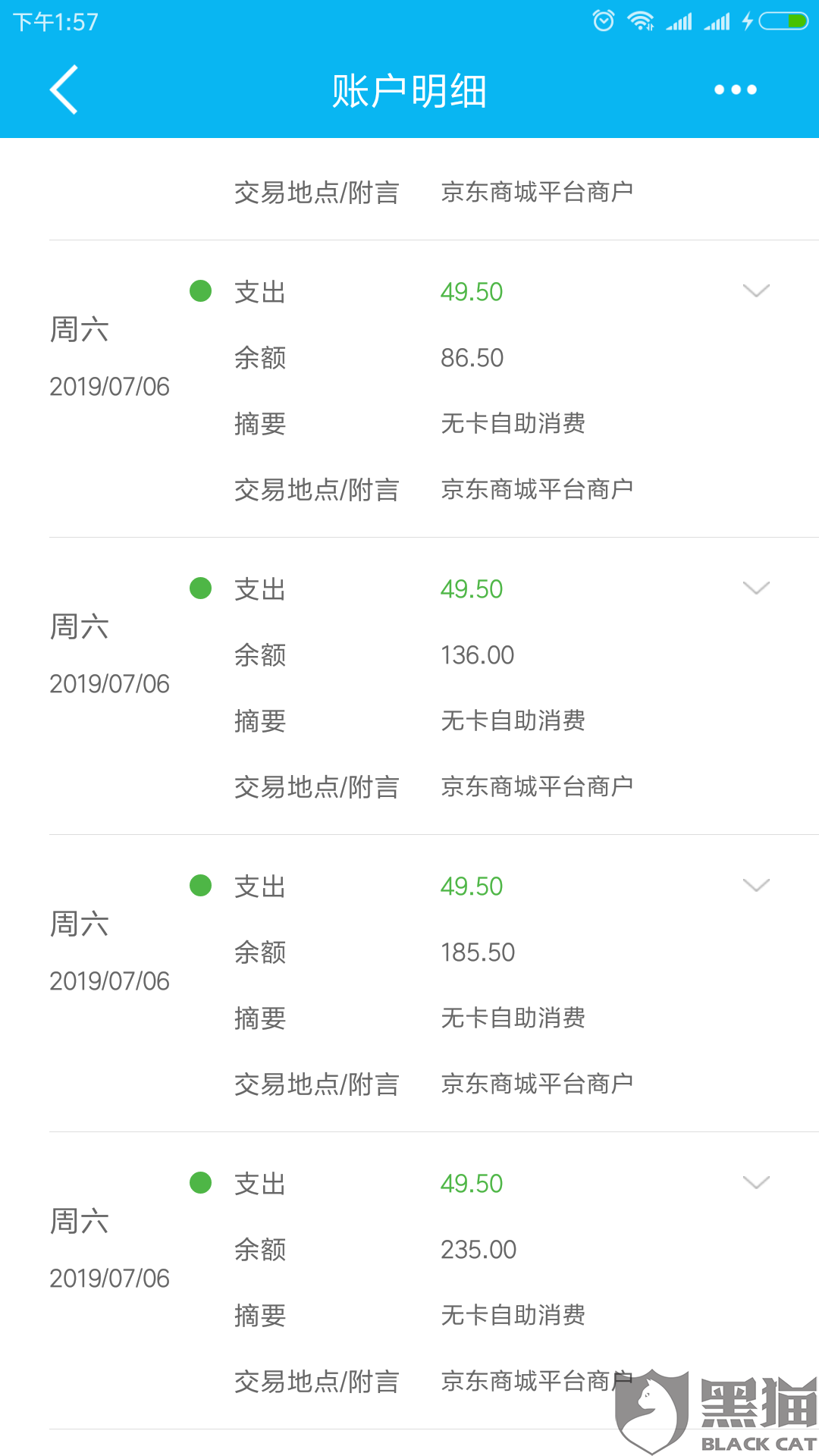Tap green dot beside 235.00 balance transaction
Image resolution: width=819 pixels, height=1456 pixels.
[x=200, y=1182]
